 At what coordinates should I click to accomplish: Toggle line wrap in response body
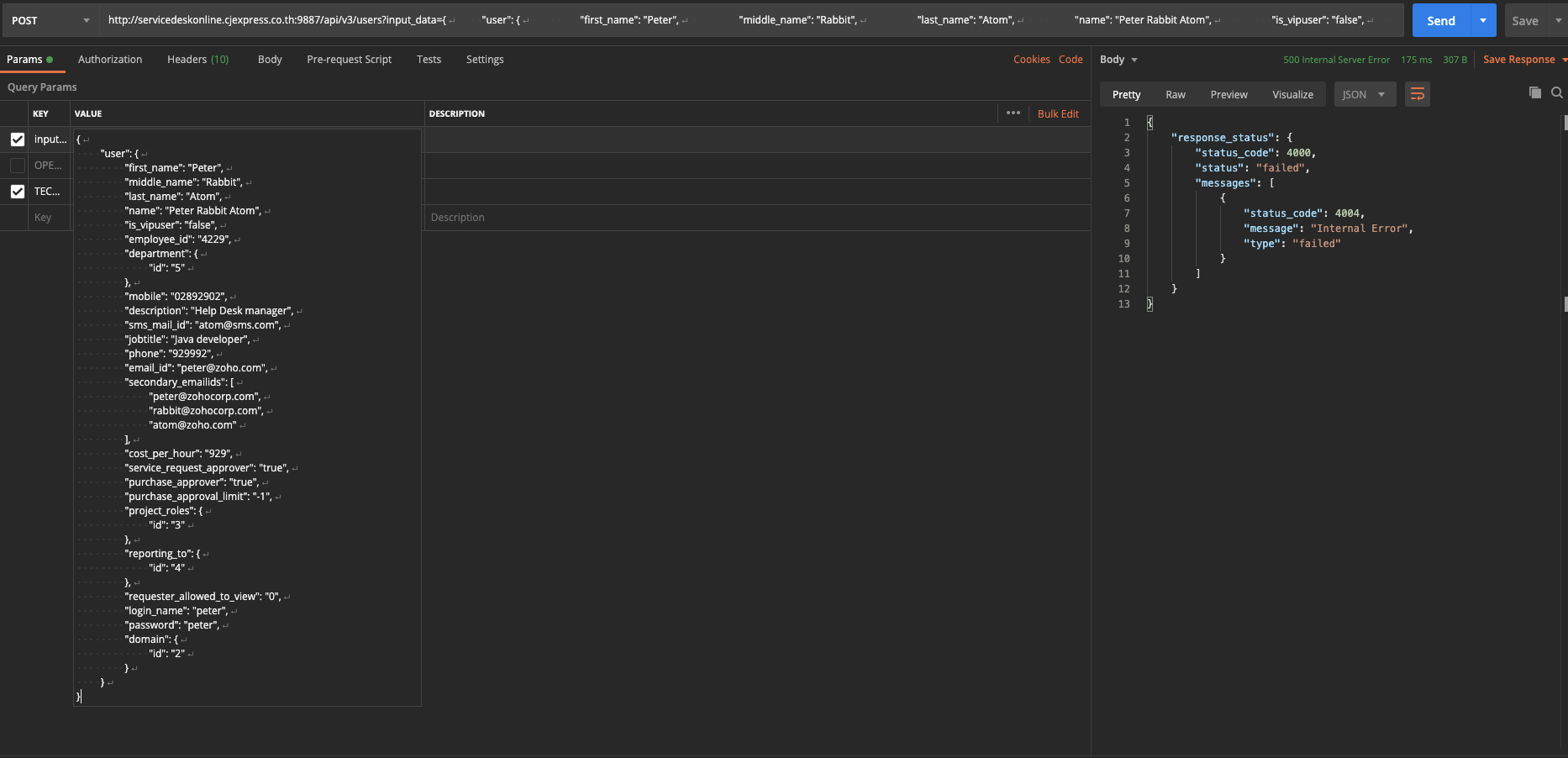(x=1418, y=94)
